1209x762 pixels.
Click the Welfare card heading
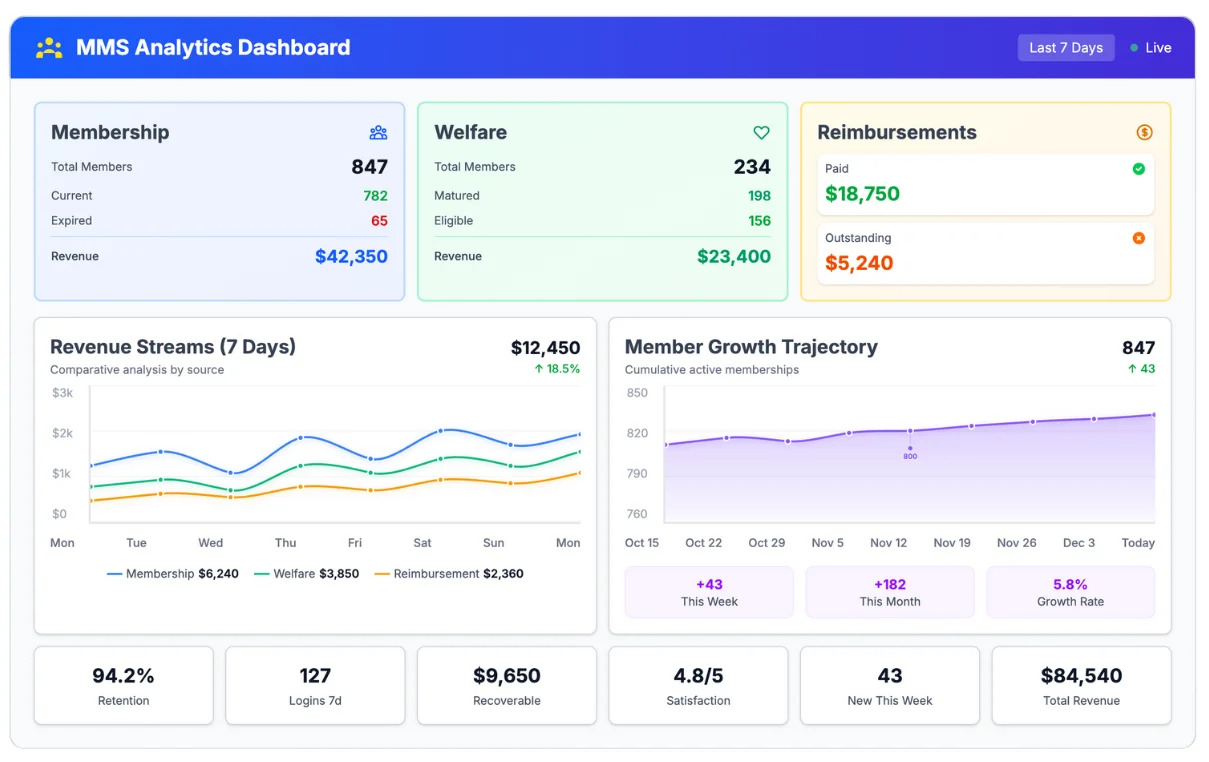tap(470, 132)
